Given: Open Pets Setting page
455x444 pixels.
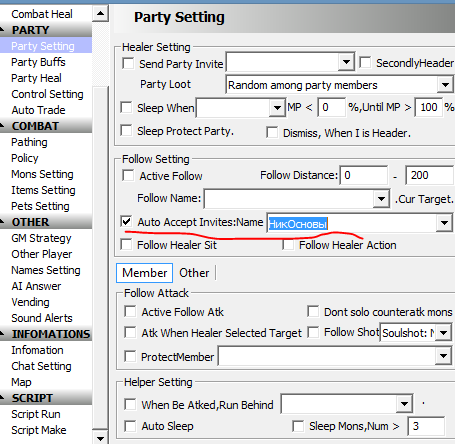Looking at the screenshot, I should coord(40,206).
